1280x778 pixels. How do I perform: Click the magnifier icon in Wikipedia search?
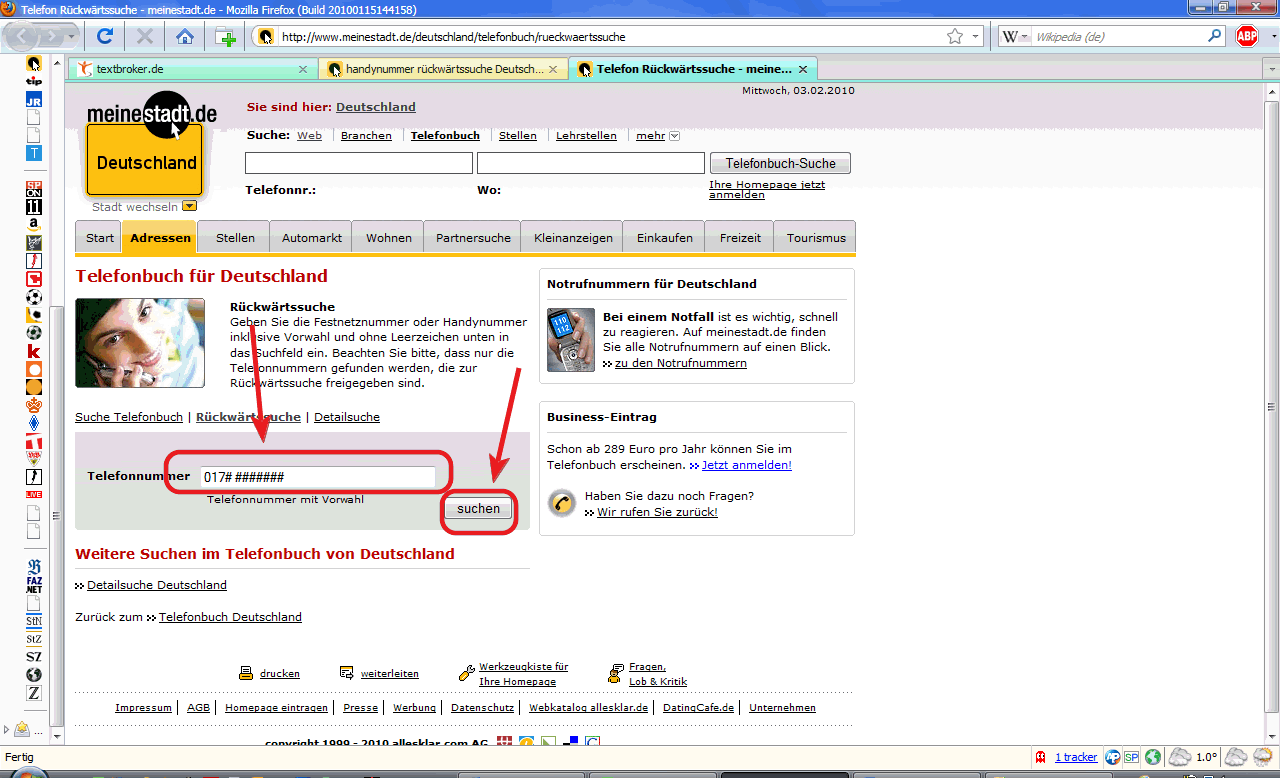coord(1215,37)
